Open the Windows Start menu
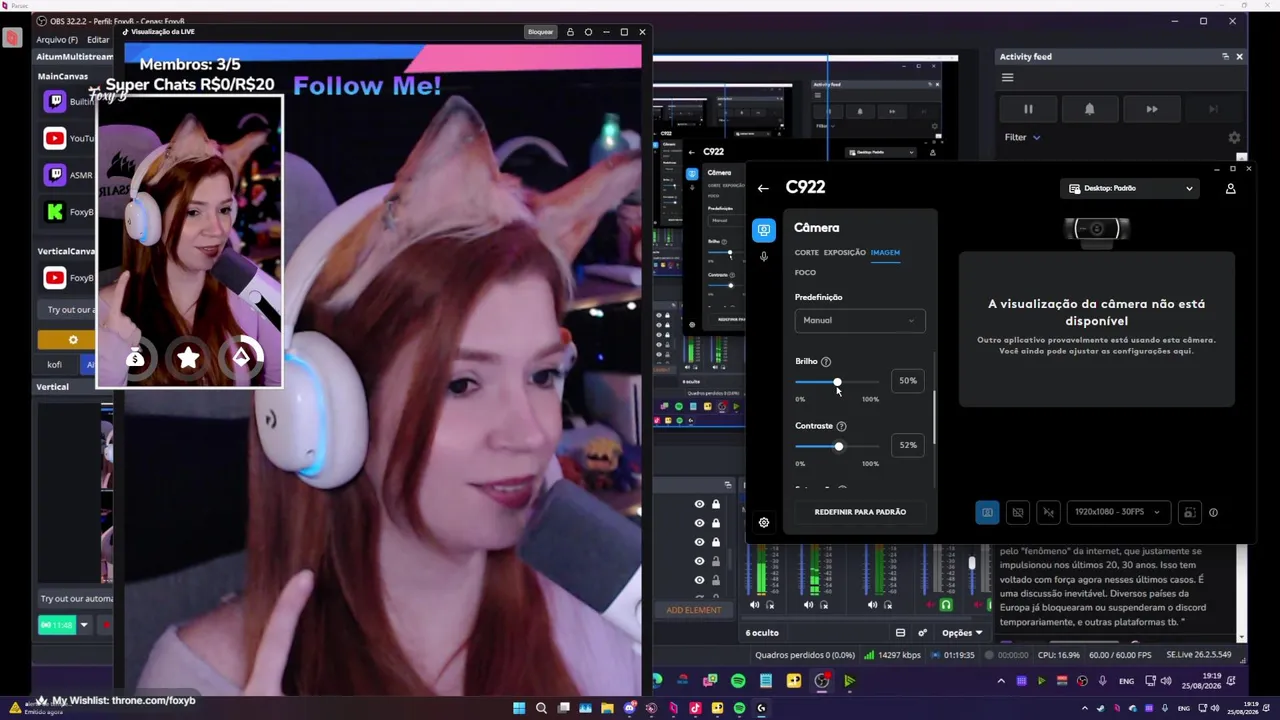1280x720 pixels. [519, 708]
